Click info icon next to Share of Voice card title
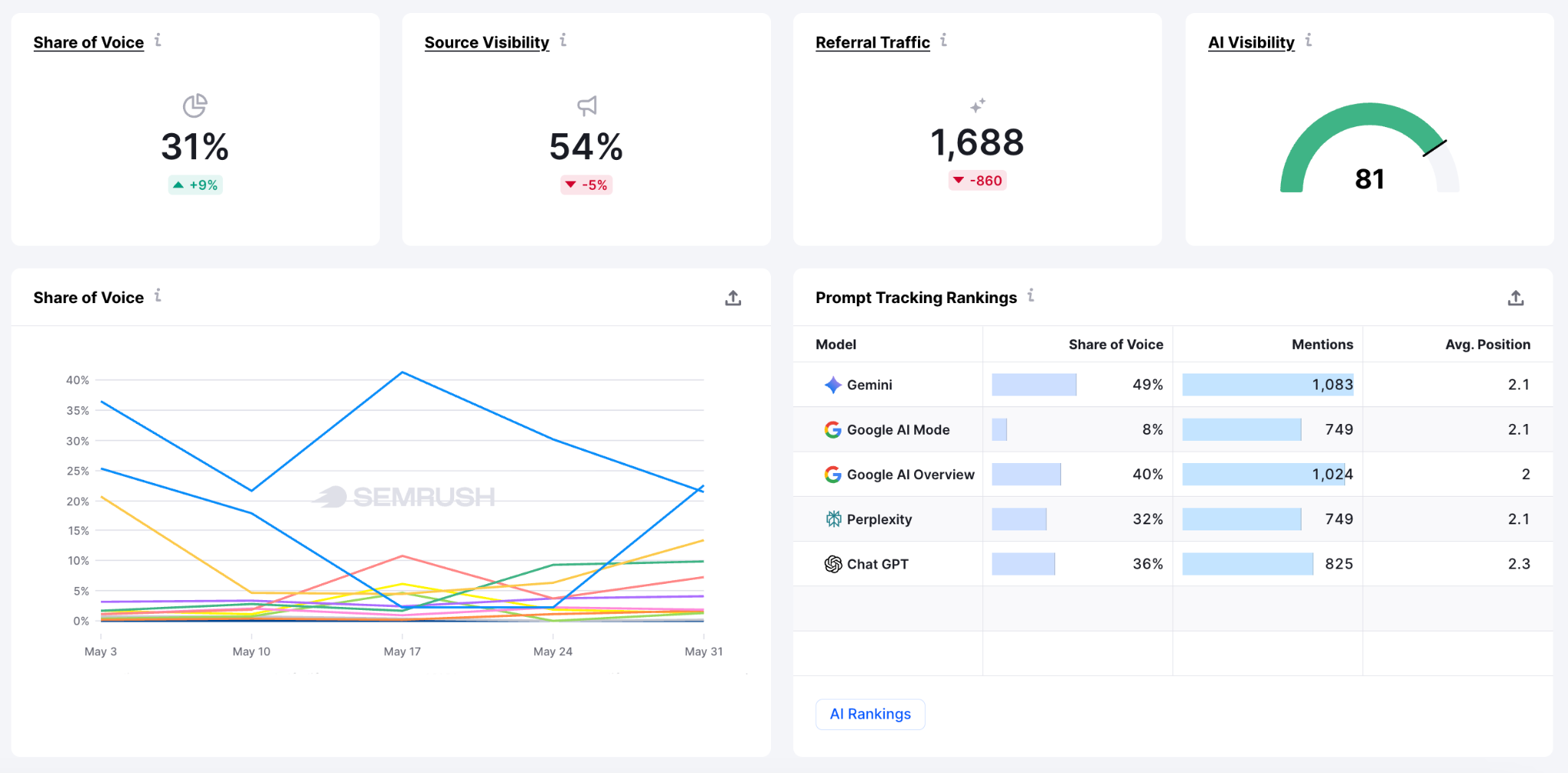The image size is (1568, 773). pos(158,40)
